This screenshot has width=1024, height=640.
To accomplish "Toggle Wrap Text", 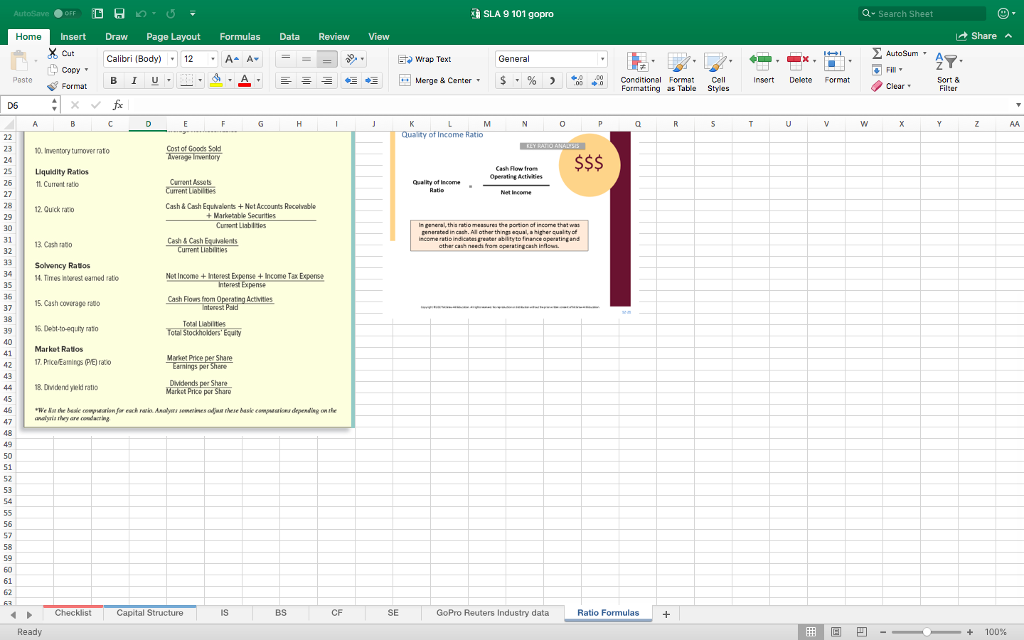I will point(424,59).
